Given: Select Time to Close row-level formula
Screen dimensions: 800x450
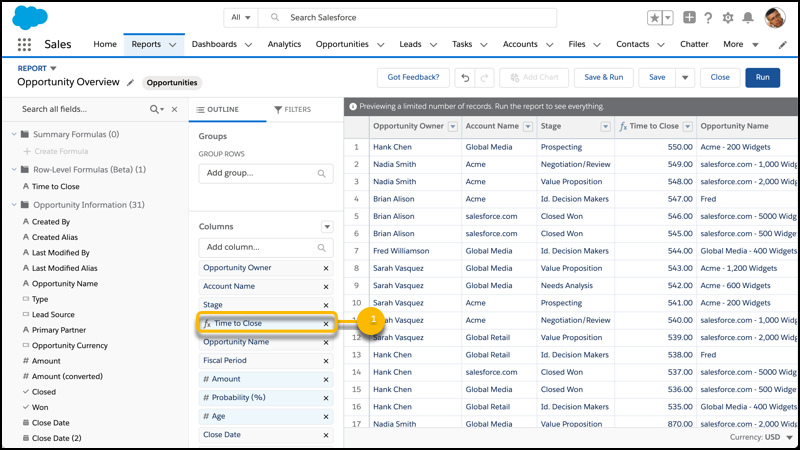Looking at the screenshot, I should coord(56,187).
